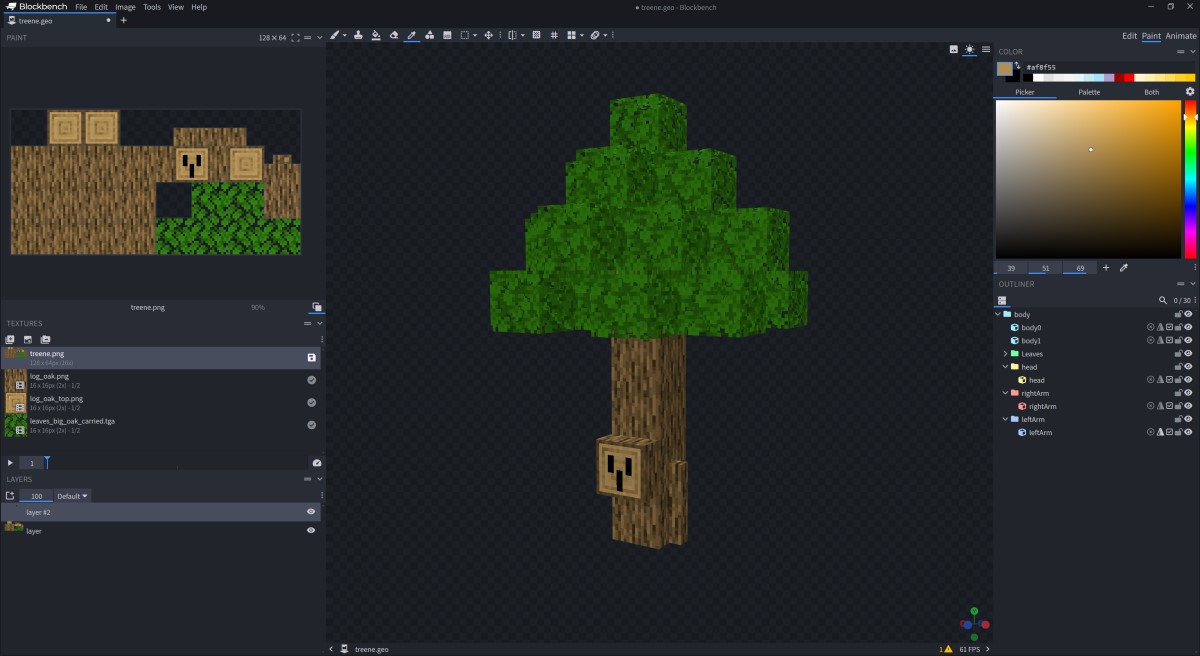Collapse the rightArm group
Screen dimensions: 1200x656
tap(1005, 393)
